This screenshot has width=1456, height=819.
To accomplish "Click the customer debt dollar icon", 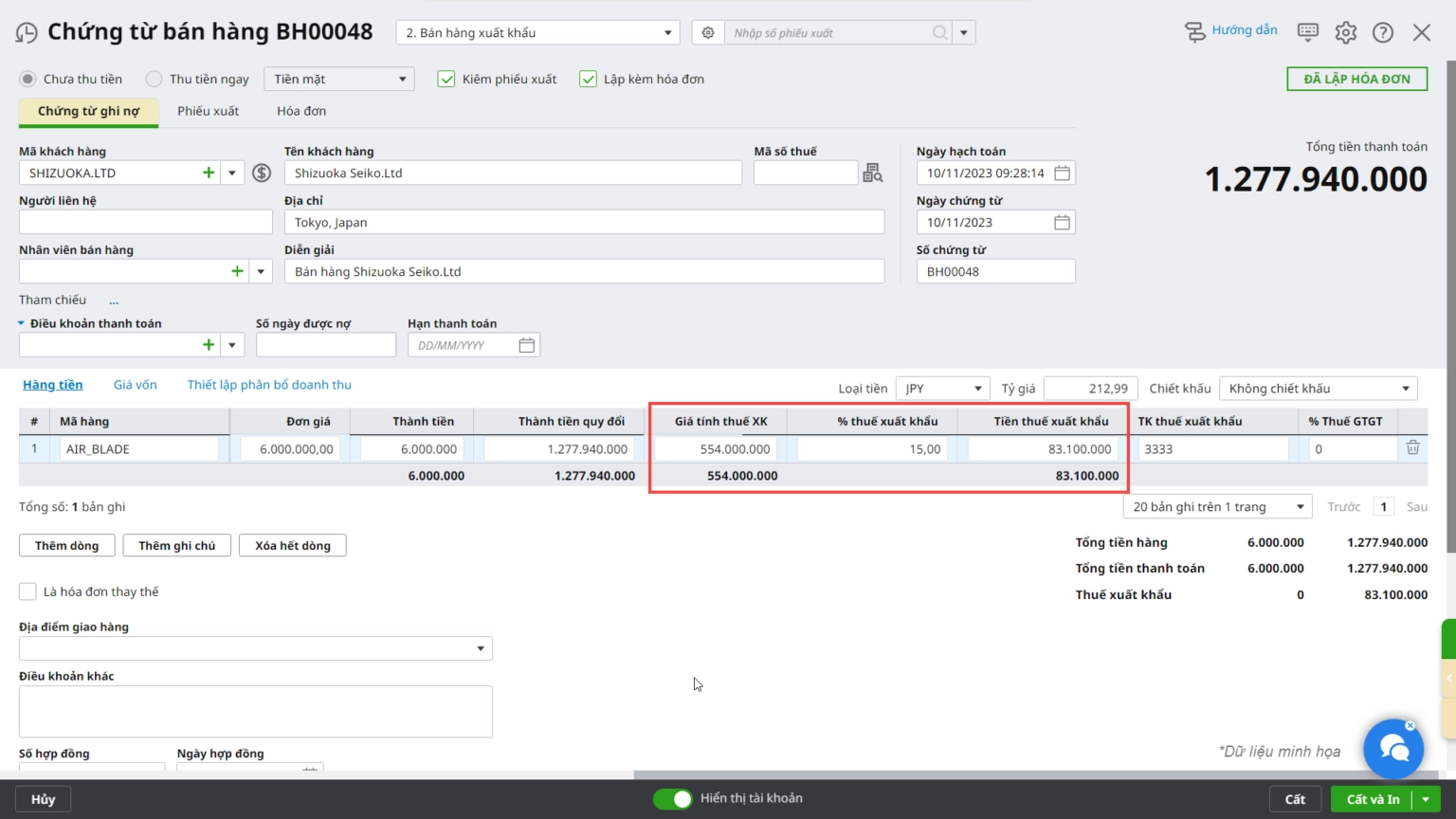I will pyautogui.click(x=262, y=173).
